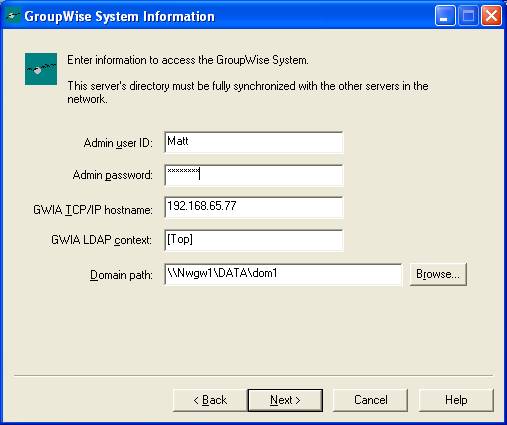
Task: Click the "GWIA TCP/IP hostname:" label
Action: pos(93,210)
